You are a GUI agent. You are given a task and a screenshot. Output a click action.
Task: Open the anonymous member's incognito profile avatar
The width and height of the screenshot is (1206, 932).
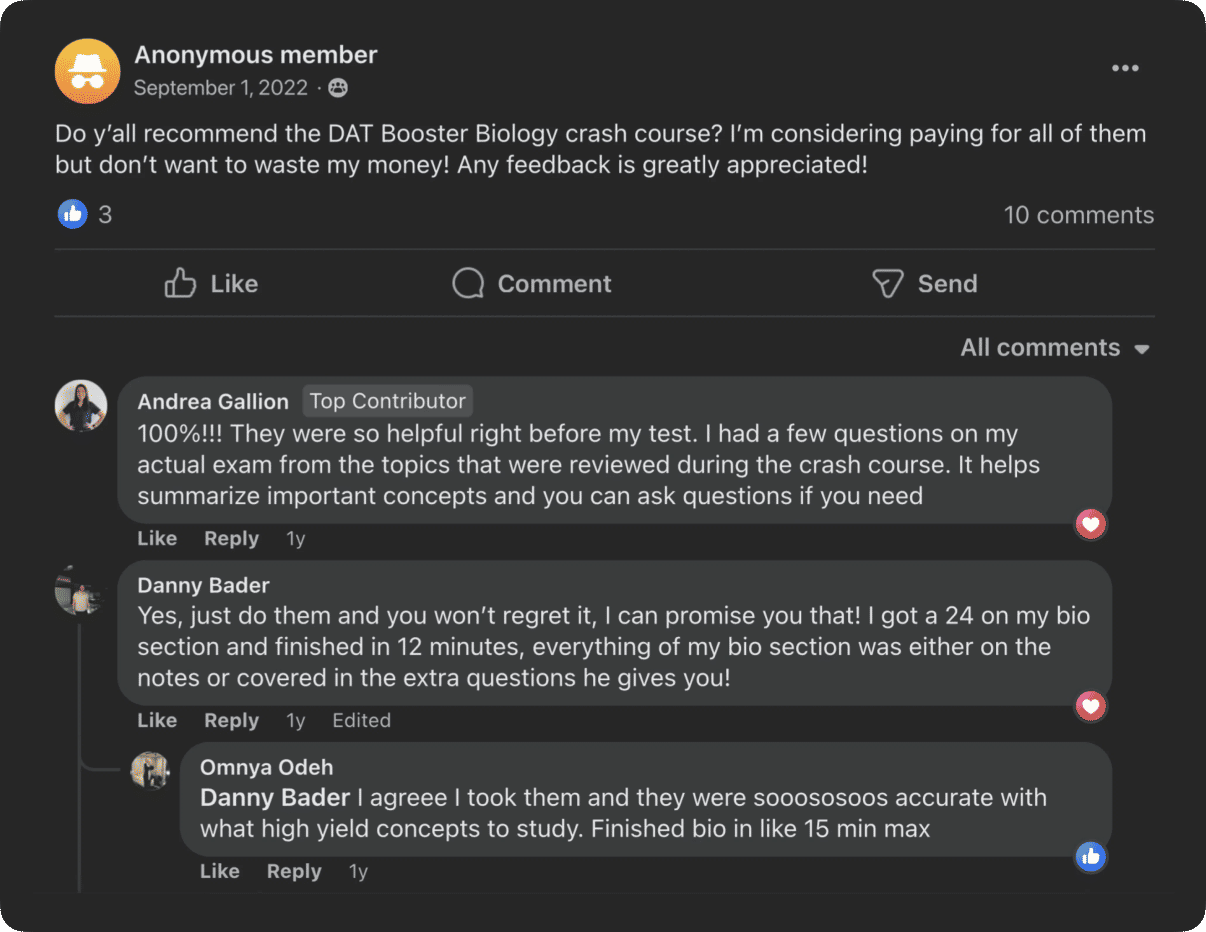click(87, 71)
